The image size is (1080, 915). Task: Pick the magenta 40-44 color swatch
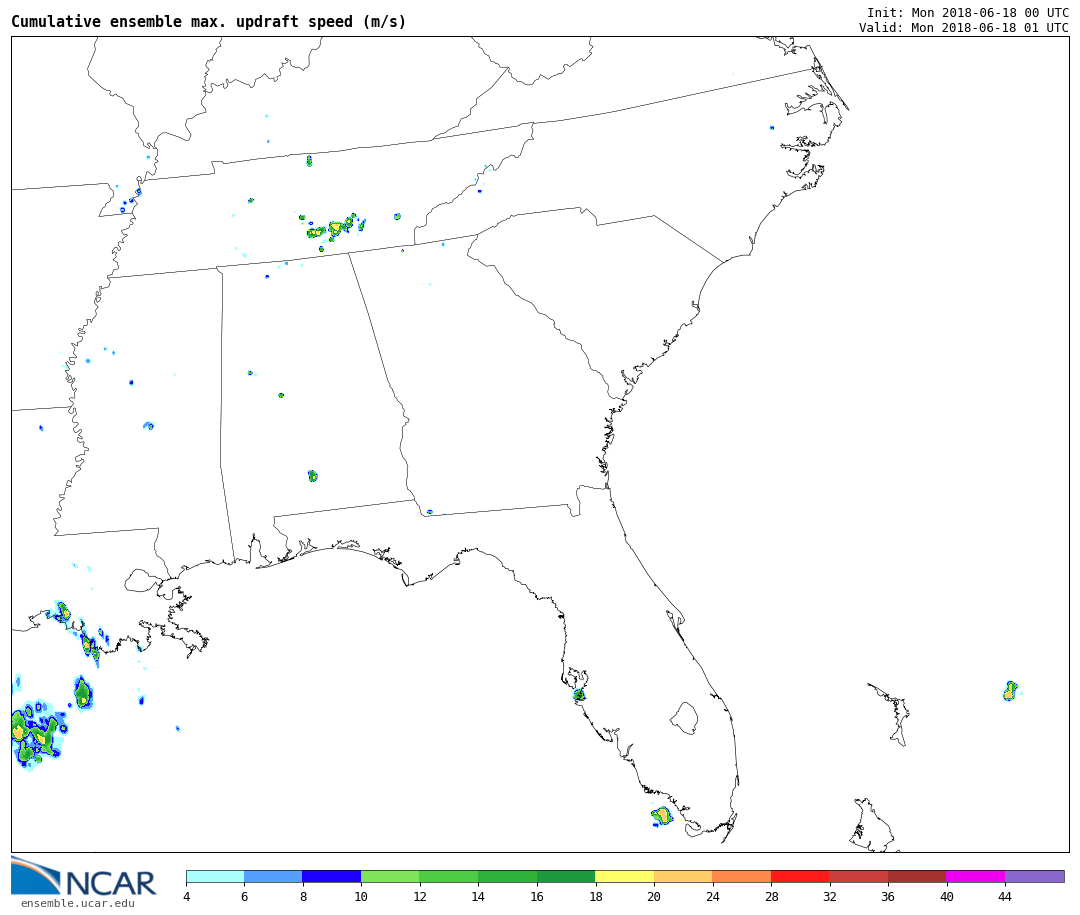(976, 876)
